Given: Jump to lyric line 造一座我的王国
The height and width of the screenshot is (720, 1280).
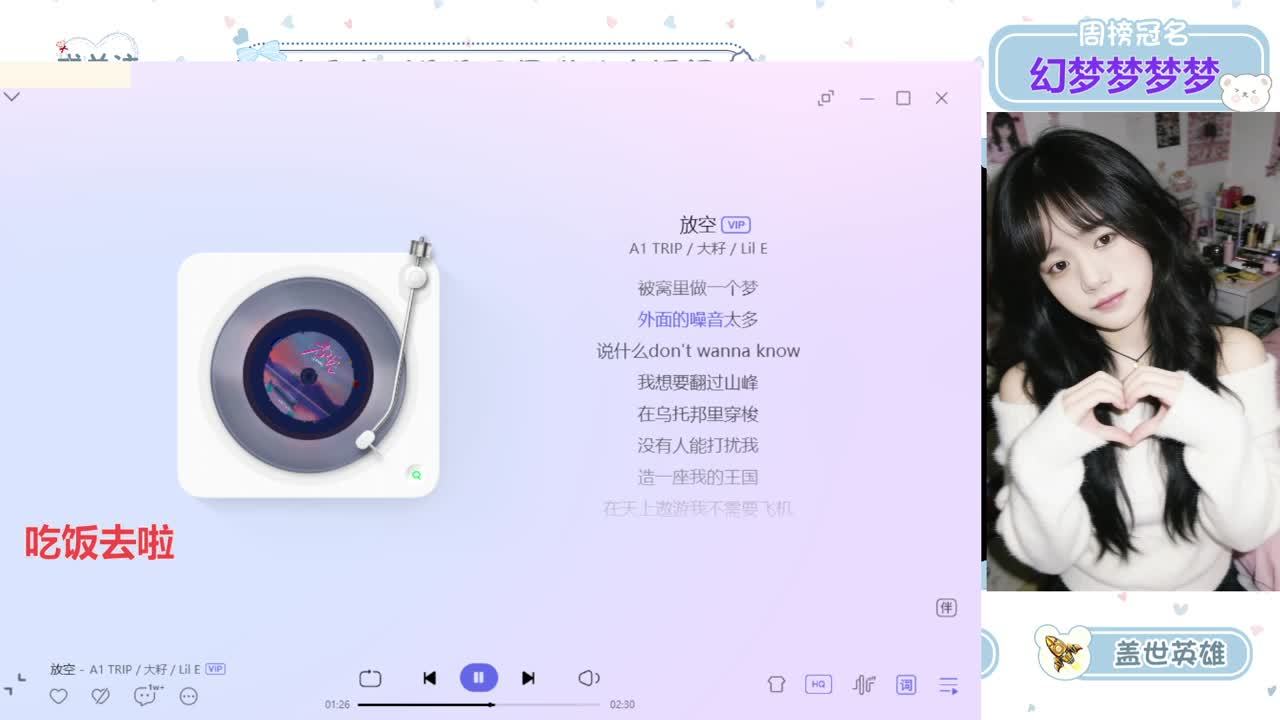Looking at the screenshot, I should tap(698, 477).
